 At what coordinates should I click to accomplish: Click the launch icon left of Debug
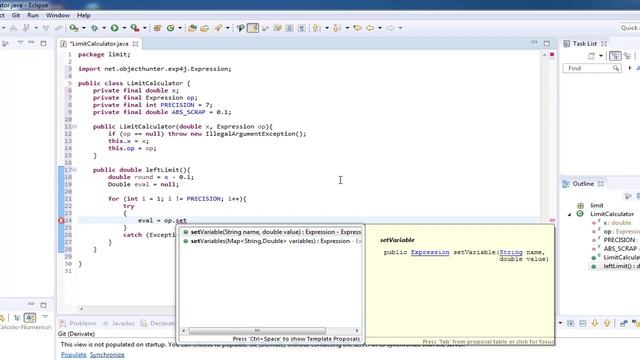(74, 28)
